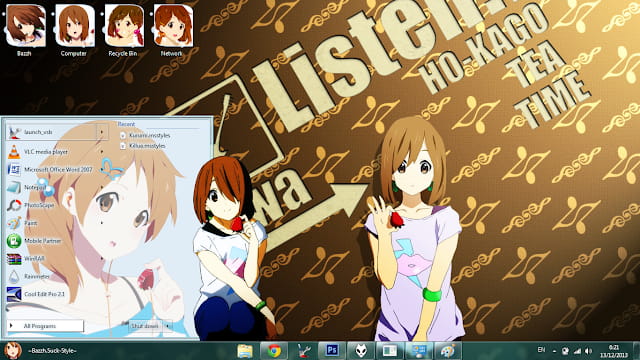Image resolution: width=640 pixels, height=360 pixels.
Task: Open the Personalization monitor taskbar icon
Action: tap(419, 351)
